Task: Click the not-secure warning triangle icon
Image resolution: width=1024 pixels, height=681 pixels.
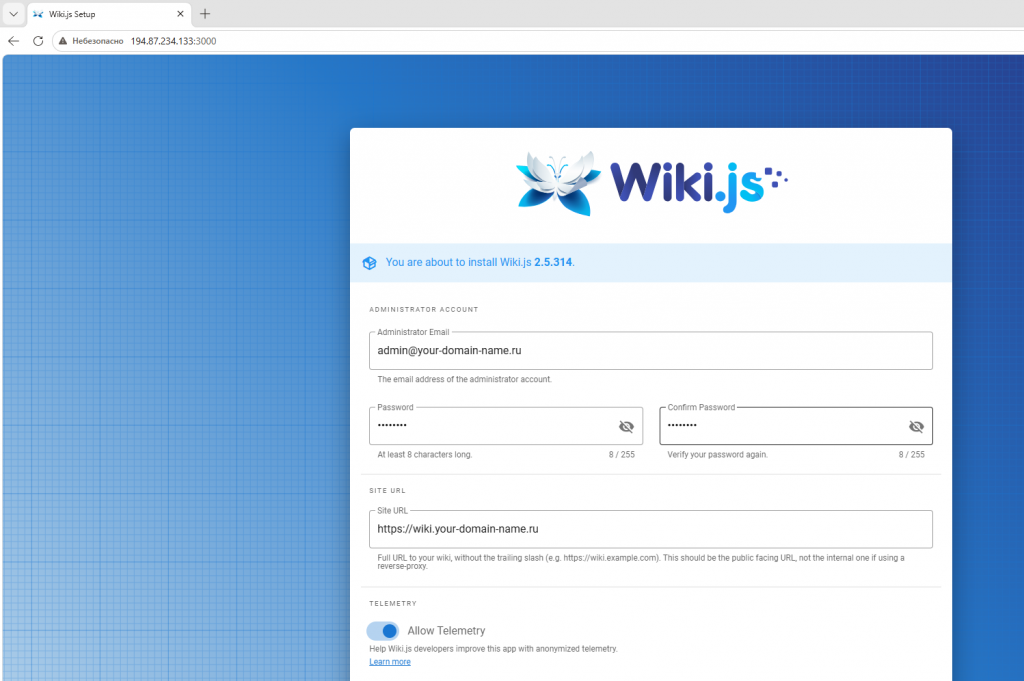Action: (63, 40)
